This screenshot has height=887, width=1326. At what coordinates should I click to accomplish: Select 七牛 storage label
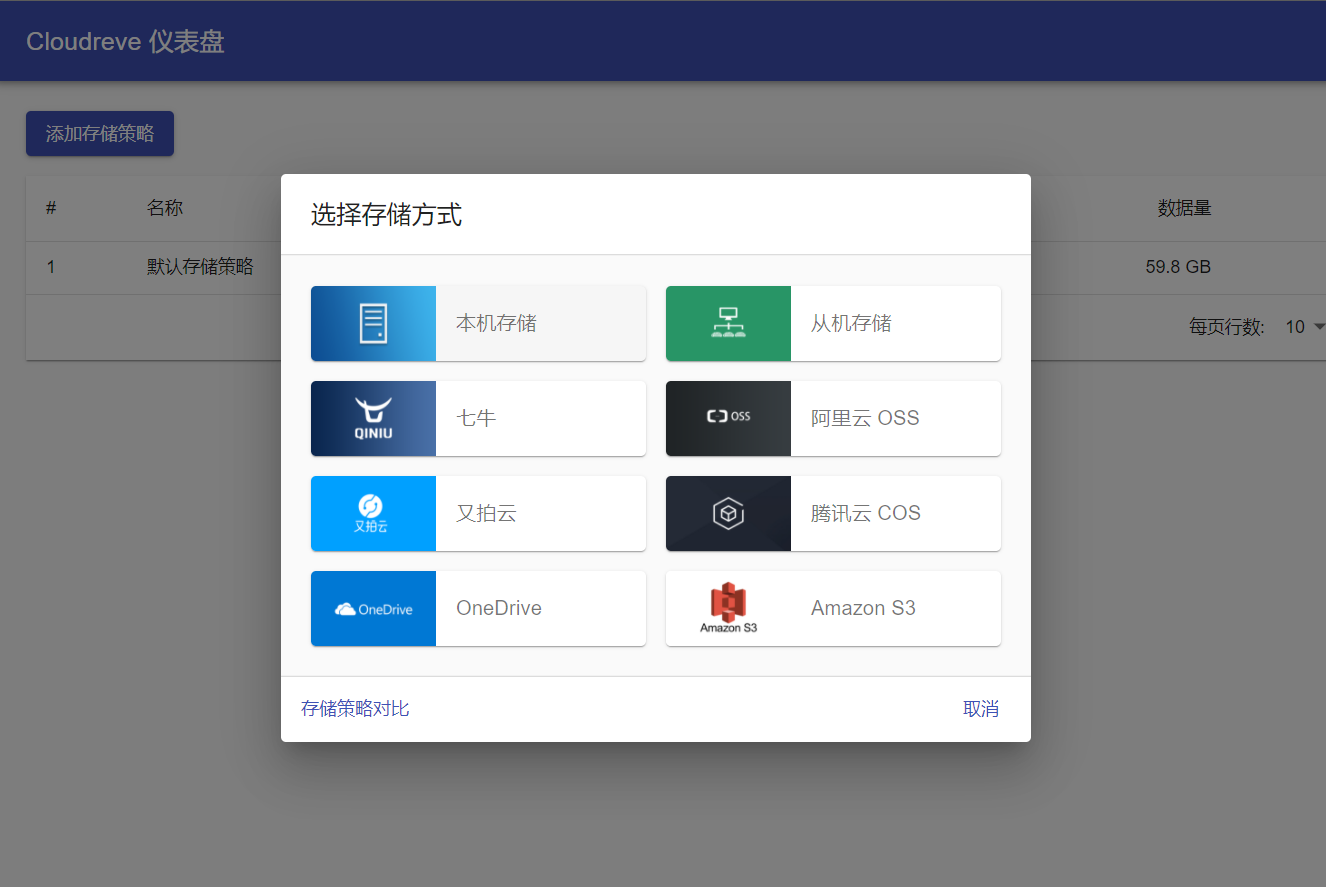(x=476, y=418)
